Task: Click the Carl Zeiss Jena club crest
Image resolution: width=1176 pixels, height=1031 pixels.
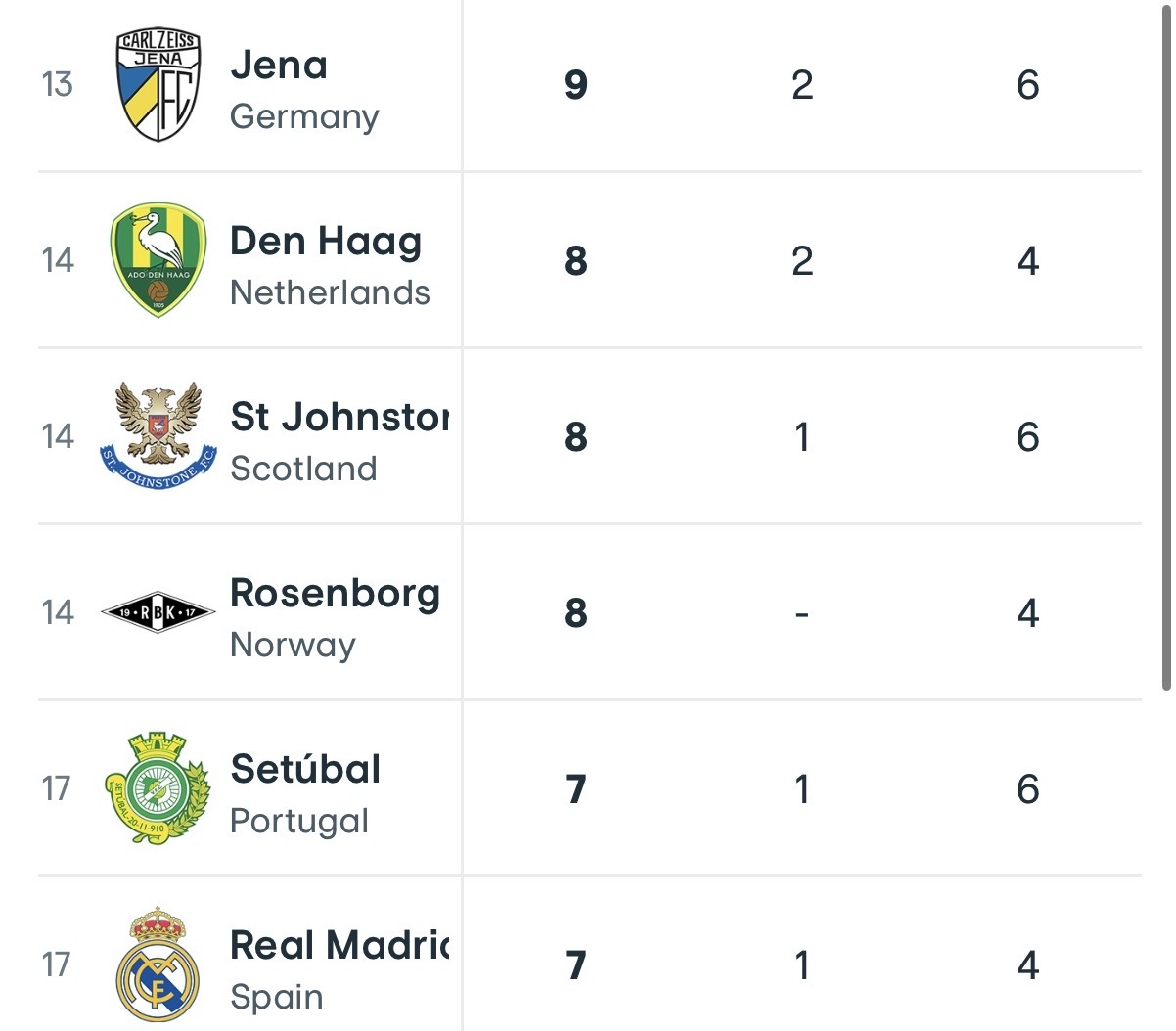Action: pos(158,85)
